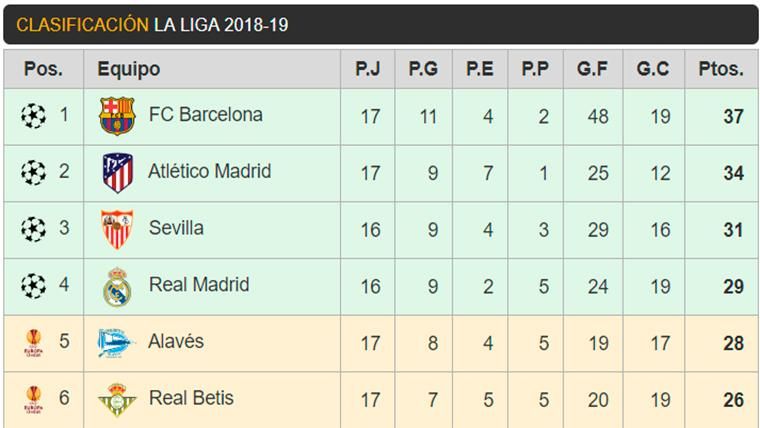Click Champions League icon in position 1 row
This screenshot has height=428, width=760.
pos(33,116)
